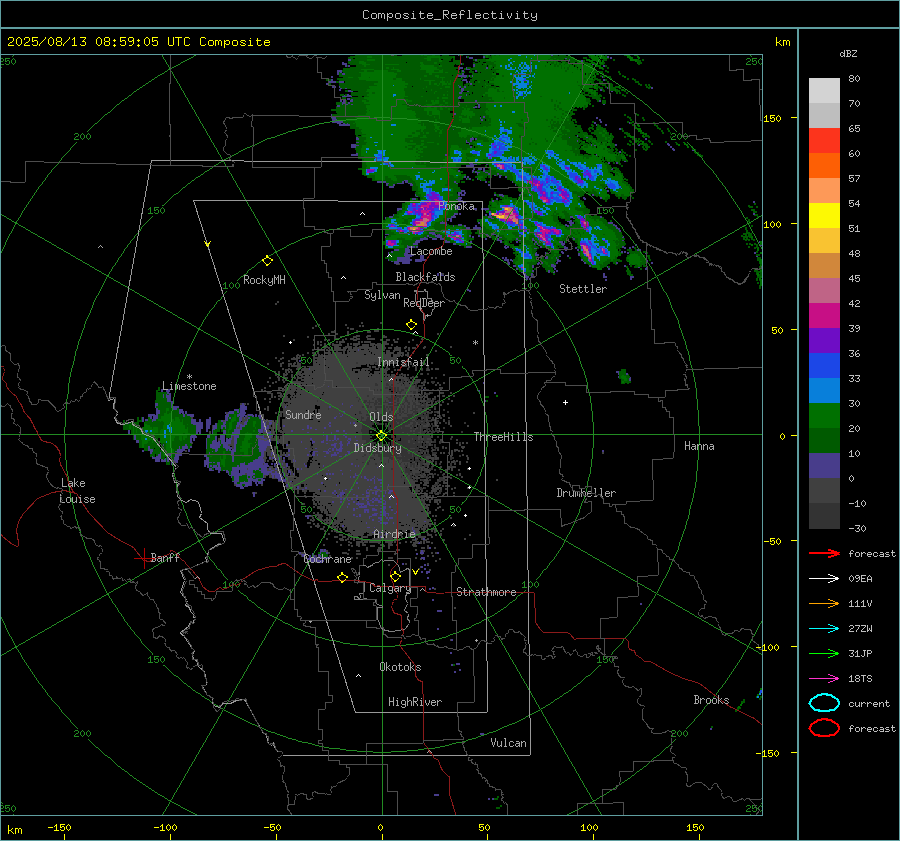Select the orange 111V arrow legend icon
This screenshot has height=841, width=900.
824,603
